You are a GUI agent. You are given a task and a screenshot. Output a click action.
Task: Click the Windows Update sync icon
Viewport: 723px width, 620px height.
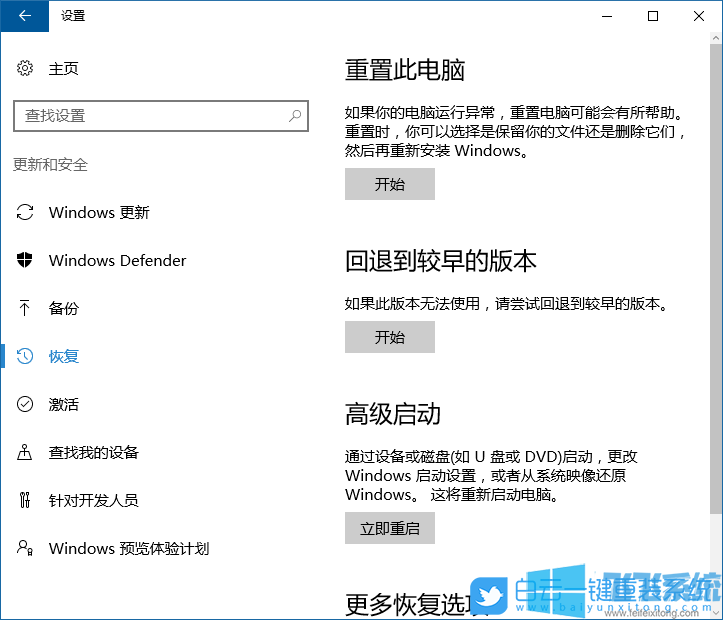[x=25, y=212]
